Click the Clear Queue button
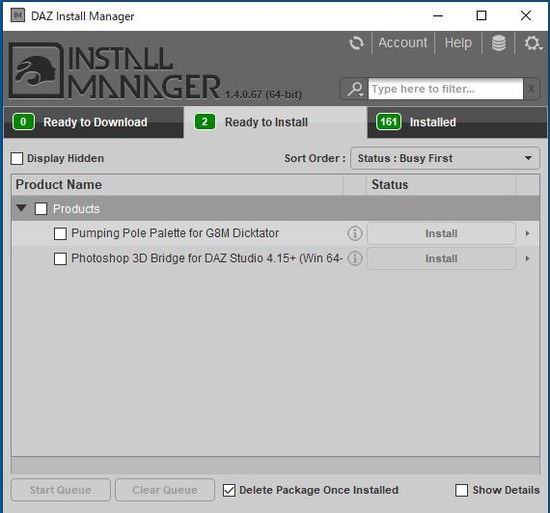 165,490
